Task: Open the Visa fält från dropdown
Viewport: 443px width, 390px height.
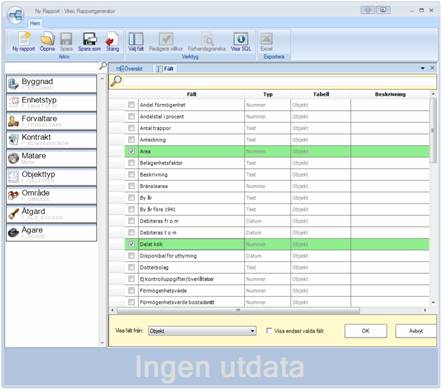Action: pos(202,331)
